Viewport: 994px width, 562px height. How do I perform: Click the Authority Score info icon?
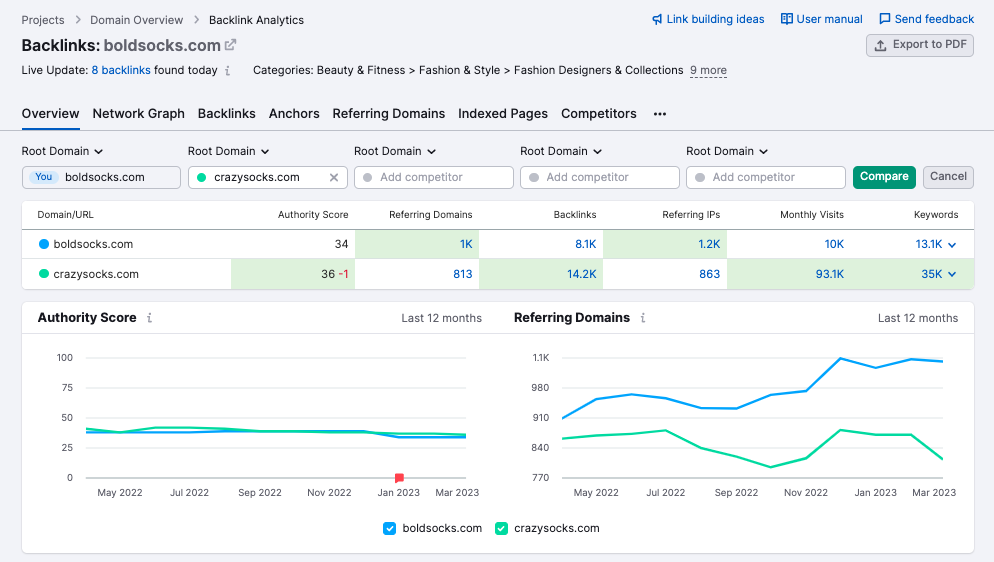point(150,318)
